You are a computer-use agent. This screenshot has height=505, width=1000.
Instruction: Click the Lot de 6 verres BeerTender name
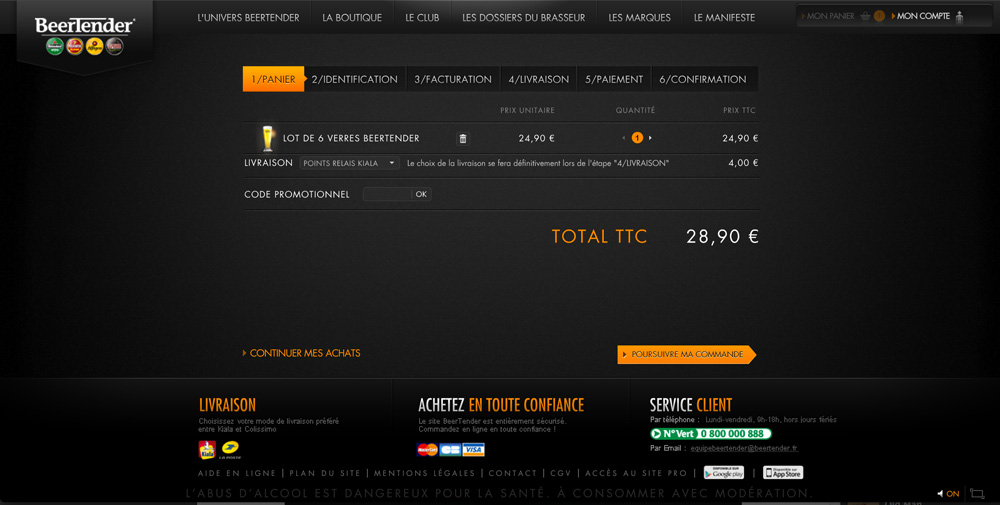point(351,138)
